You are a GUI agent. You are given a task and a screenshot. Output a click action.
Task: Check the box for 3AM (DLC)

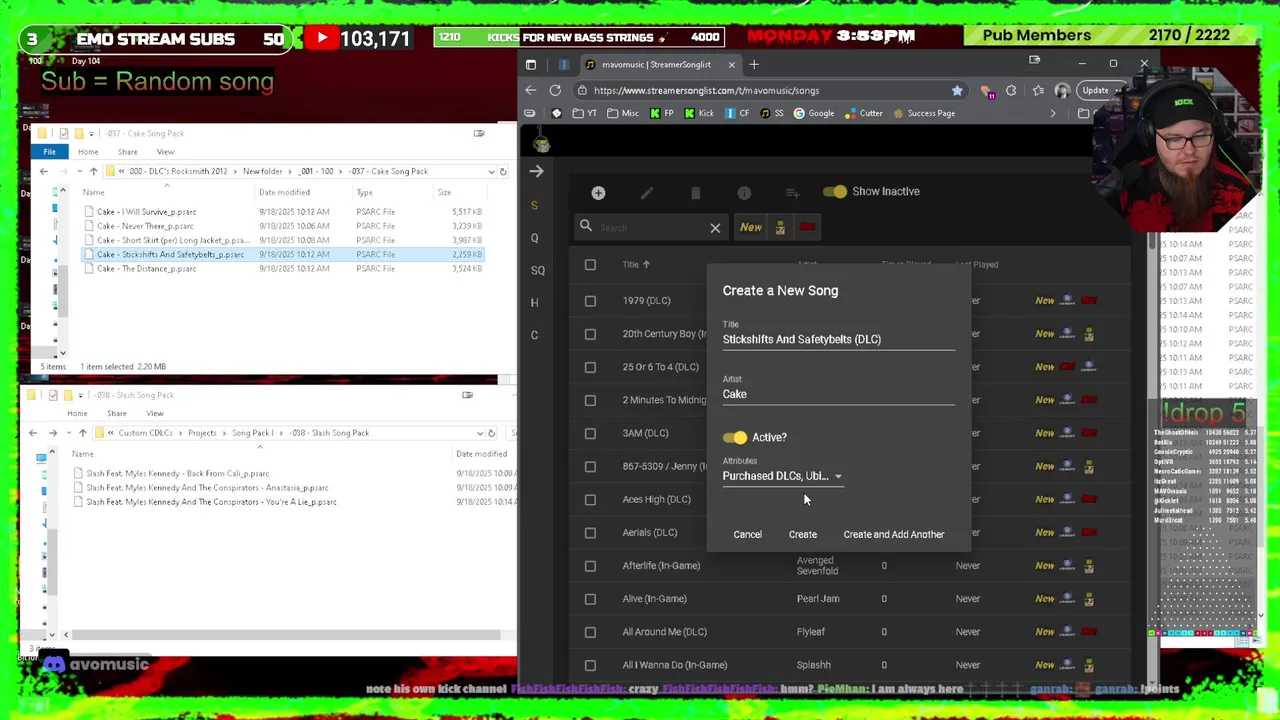pyautogui.click(x=590, y=433)
